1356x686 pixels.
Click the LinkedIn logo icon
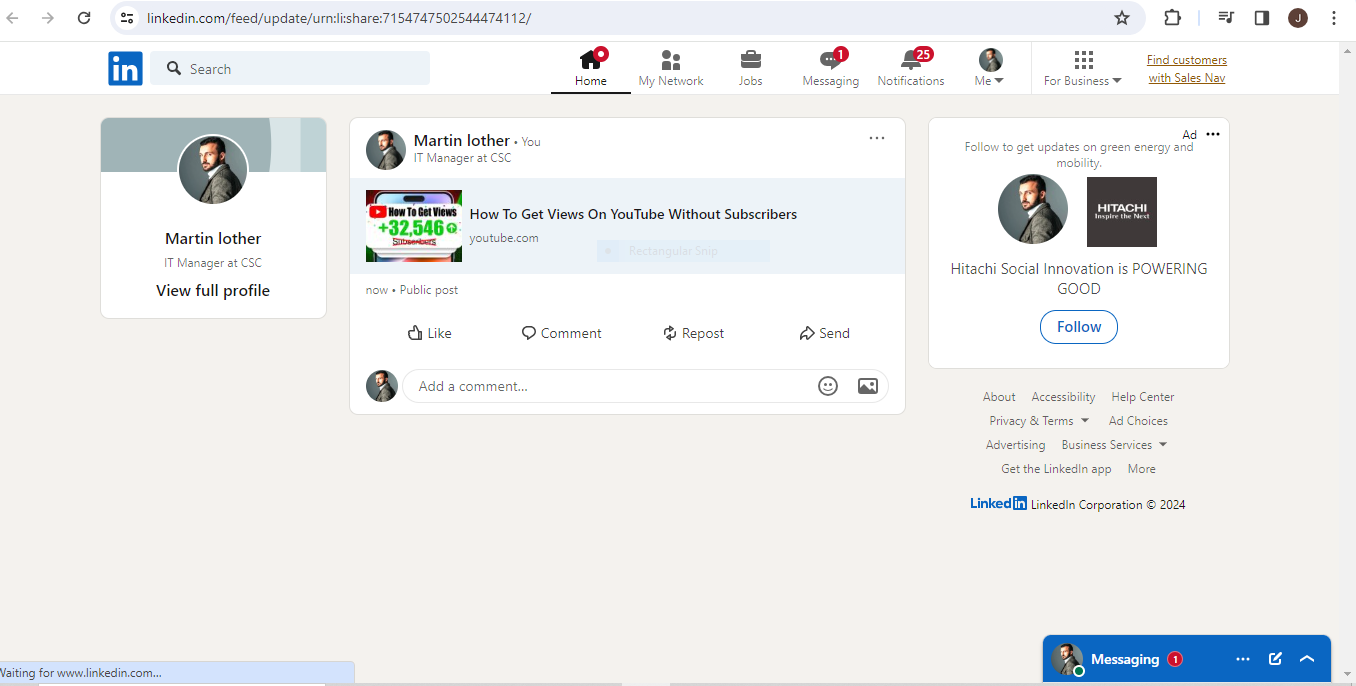(x=125, y=68)
